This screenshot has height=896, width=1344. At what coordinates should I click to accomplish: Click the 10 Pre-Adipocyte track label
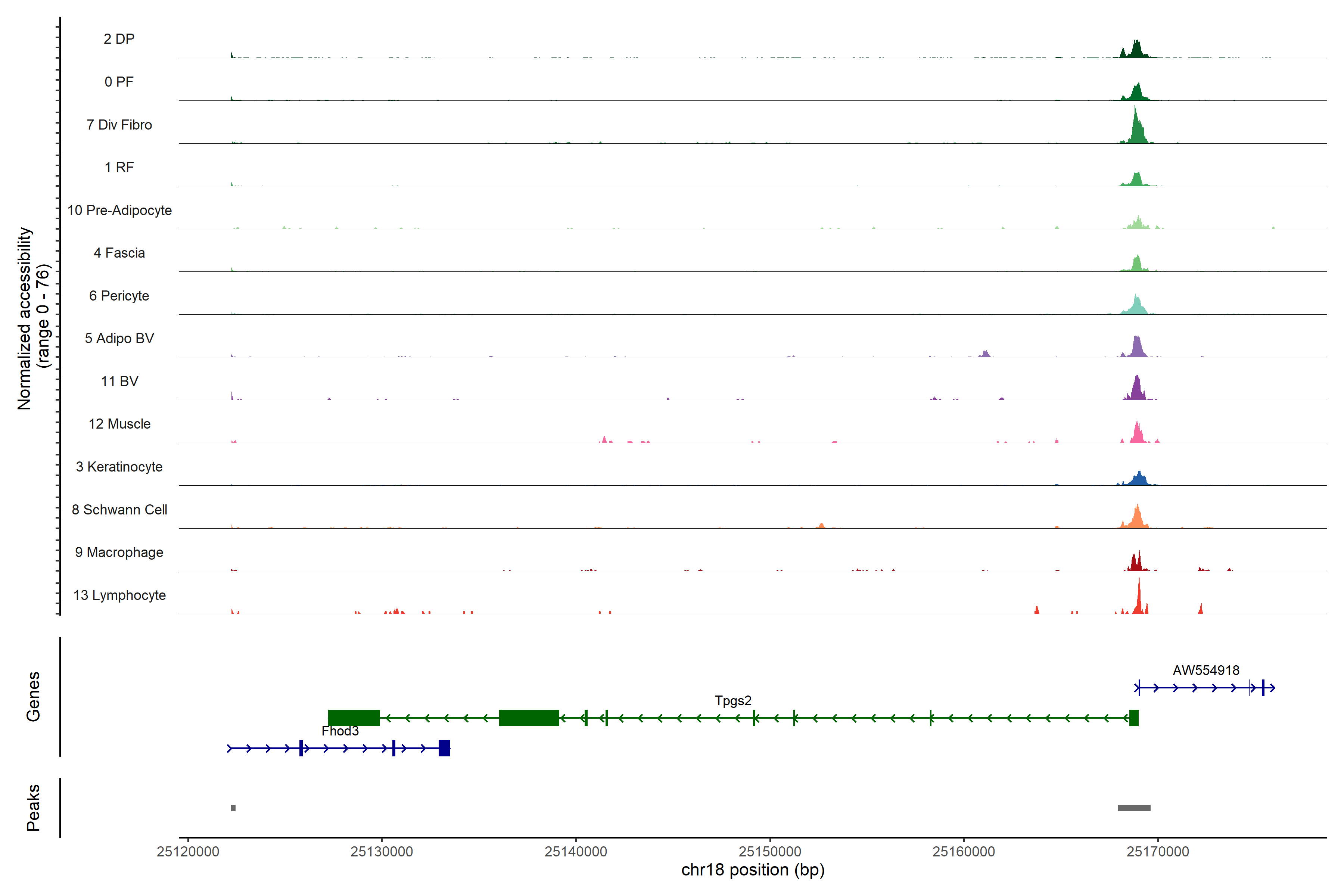click(x=119, y=210)
